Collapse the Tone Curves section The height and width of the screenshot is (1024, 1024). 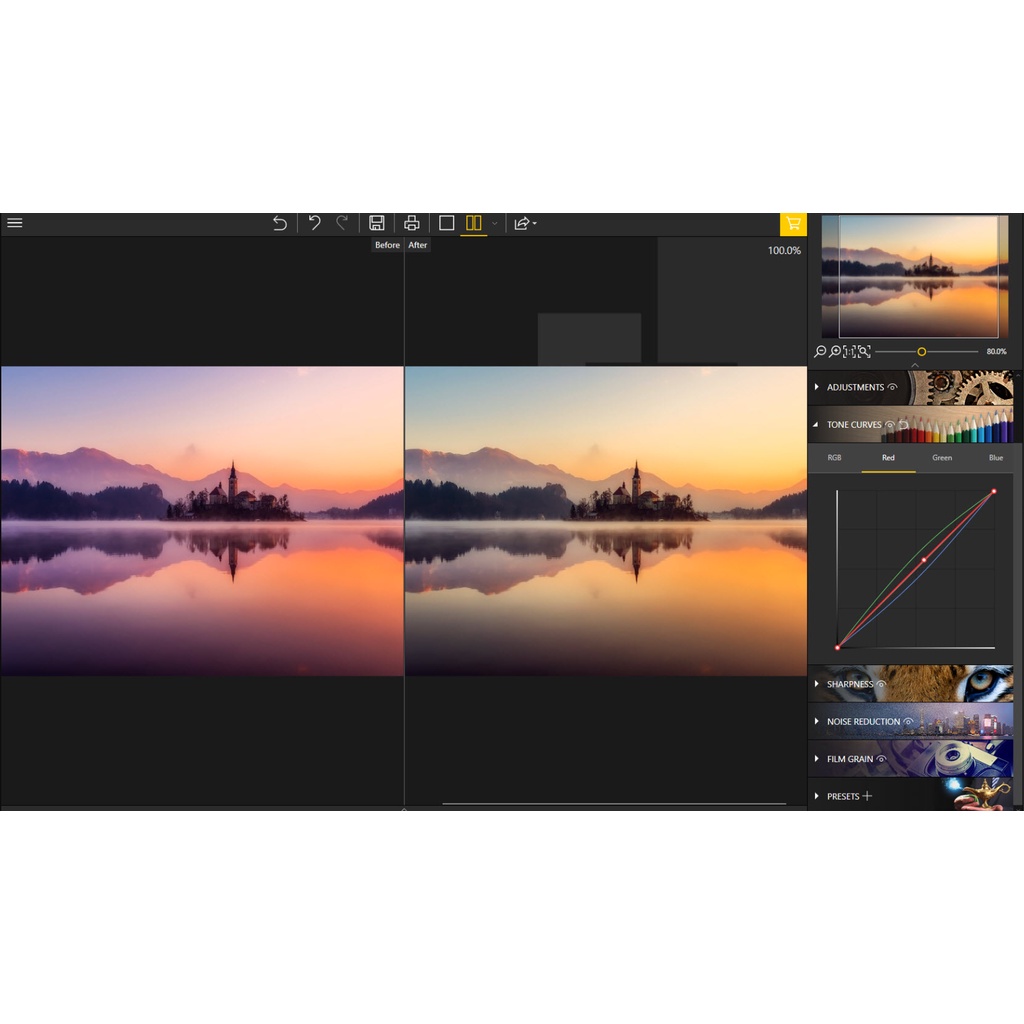pyautogui.click(x=817, y=425)
